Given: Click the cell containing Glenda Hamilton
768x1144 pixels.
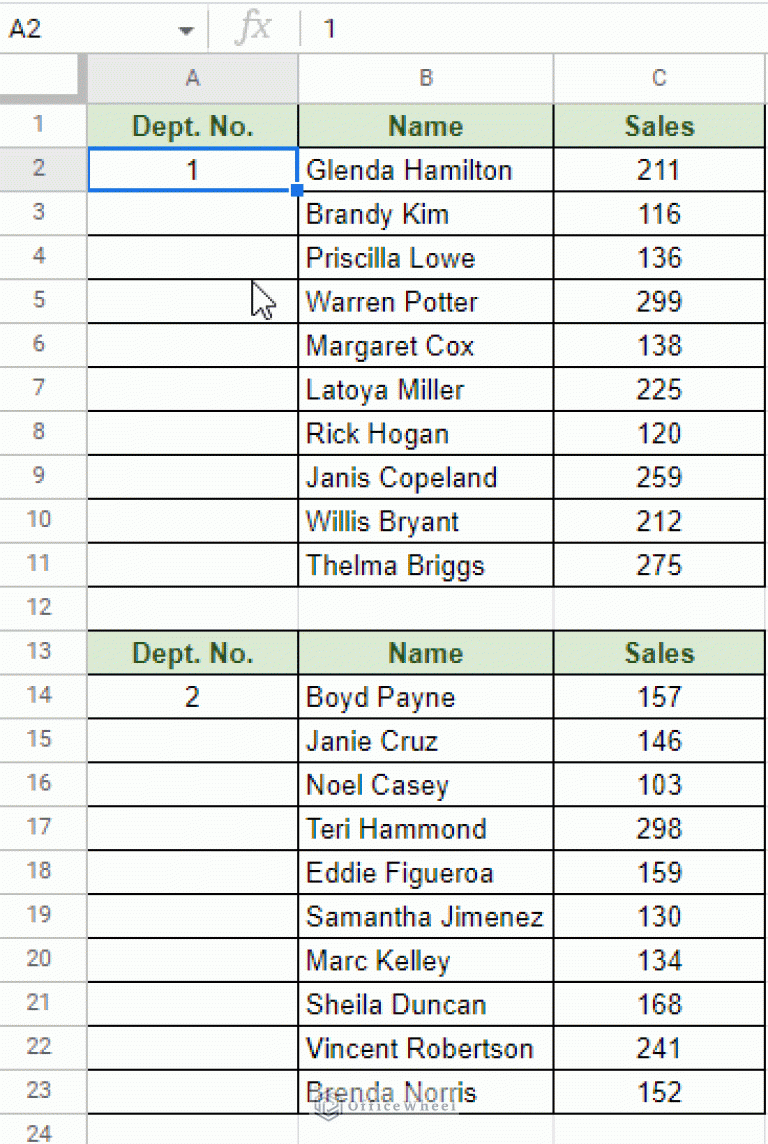Looking at the screenshot, I should click(x=425, y=170).
